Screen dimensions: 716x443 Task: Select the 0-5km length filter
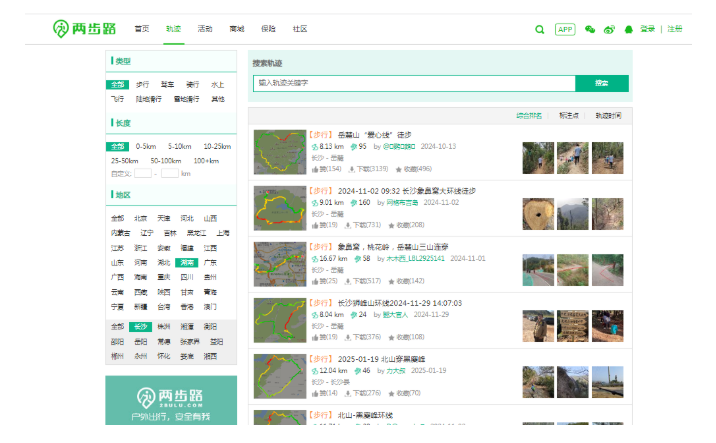coord(146,147)
